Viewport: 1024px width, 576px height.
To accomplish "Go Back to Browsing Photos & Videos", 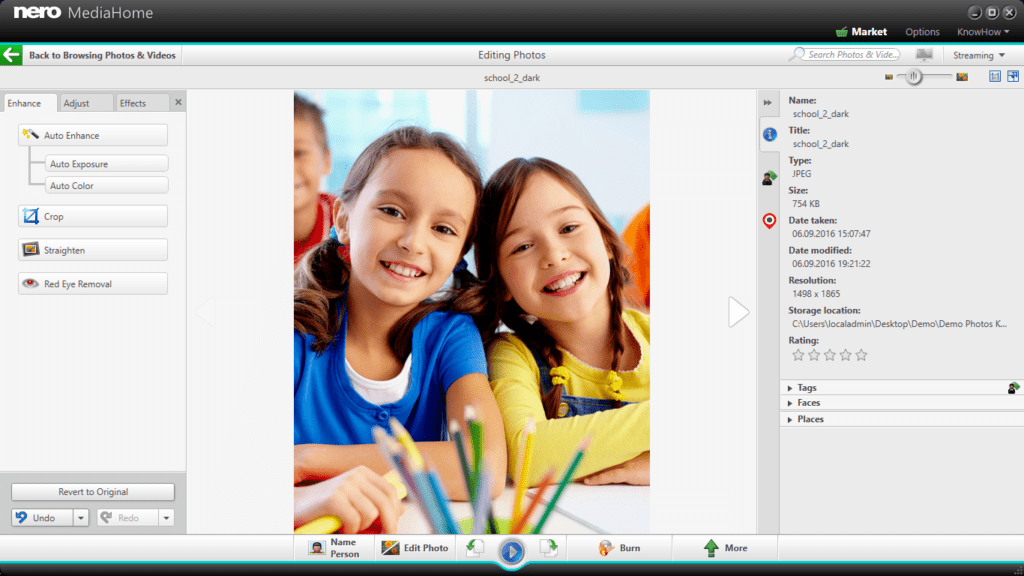I will 103,55.
